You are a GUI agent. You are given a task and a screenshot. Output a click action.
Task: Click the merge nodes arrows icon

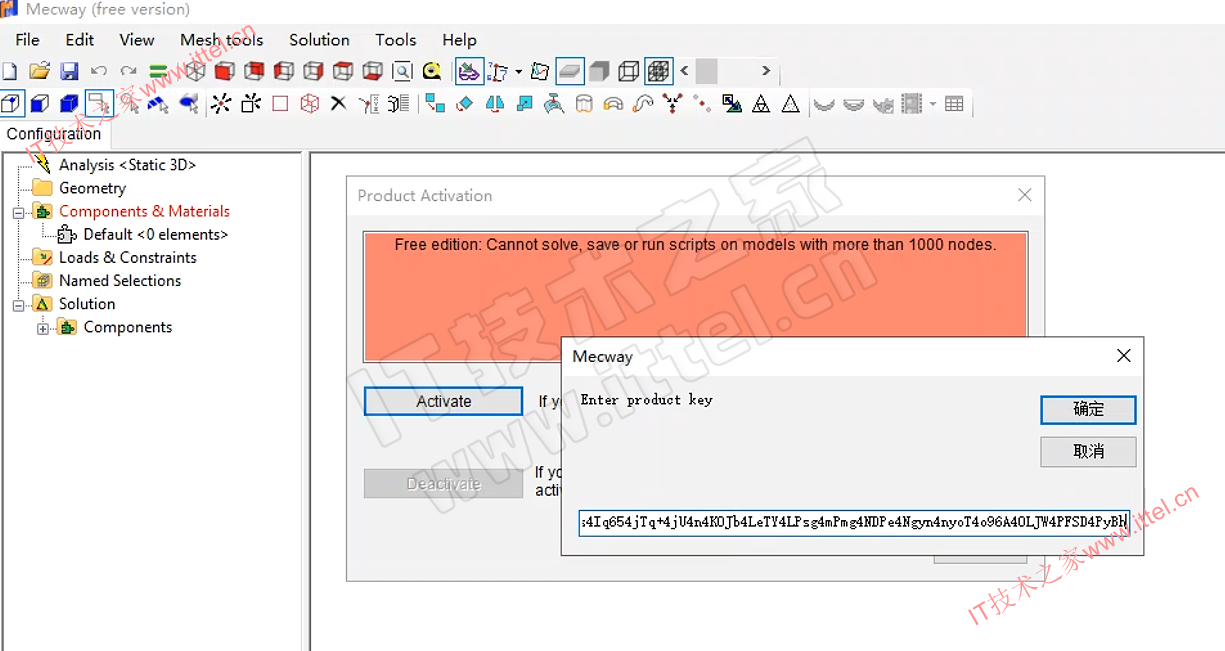[672, 103]
